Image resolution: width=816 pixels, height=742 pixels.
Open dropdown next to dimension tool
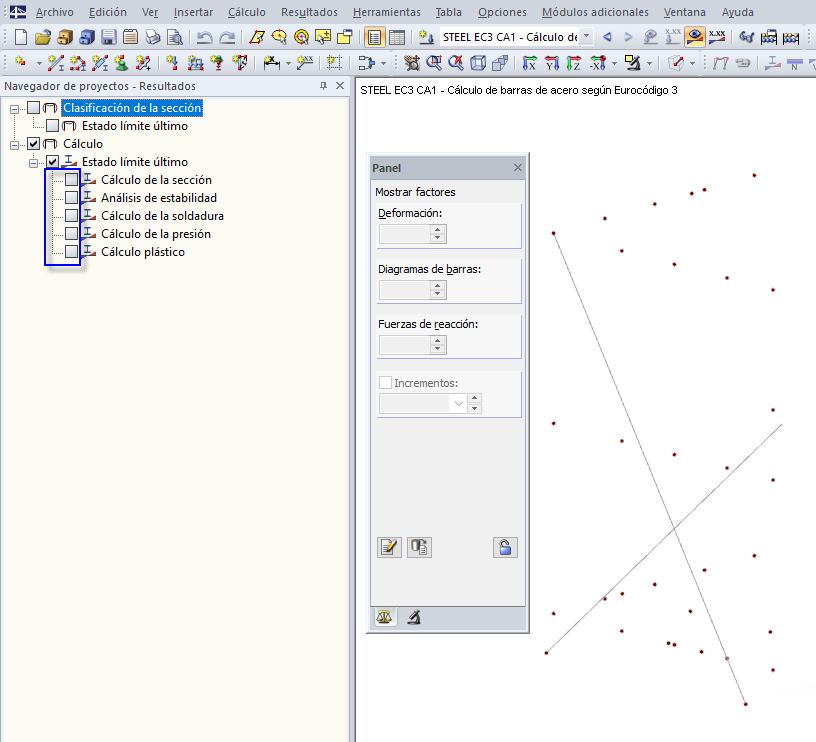point(288,63)
